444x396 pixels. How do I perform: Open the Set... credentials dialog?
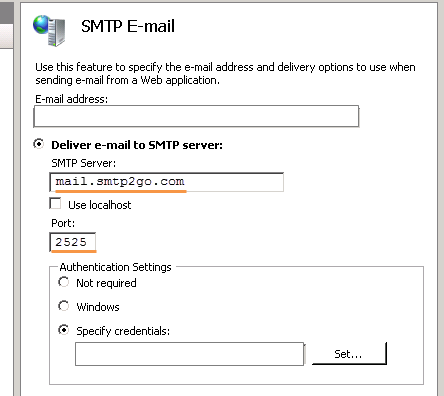pyautogui.click(x=349, y=354)
